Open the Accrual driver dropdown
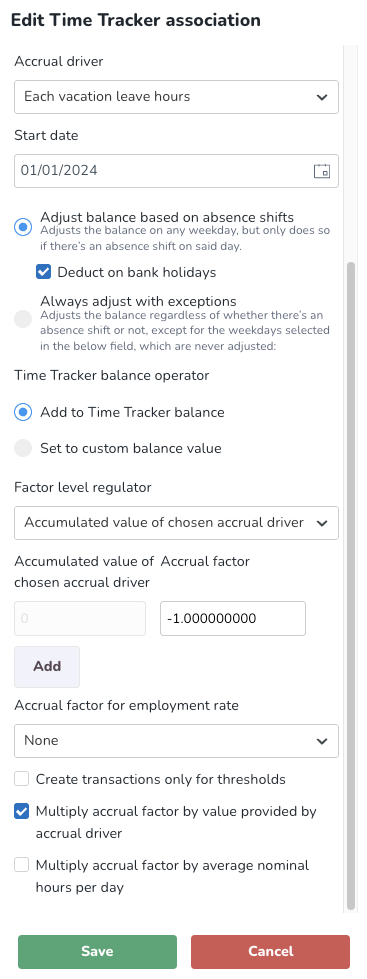367x979 pixels. (176, 97)
